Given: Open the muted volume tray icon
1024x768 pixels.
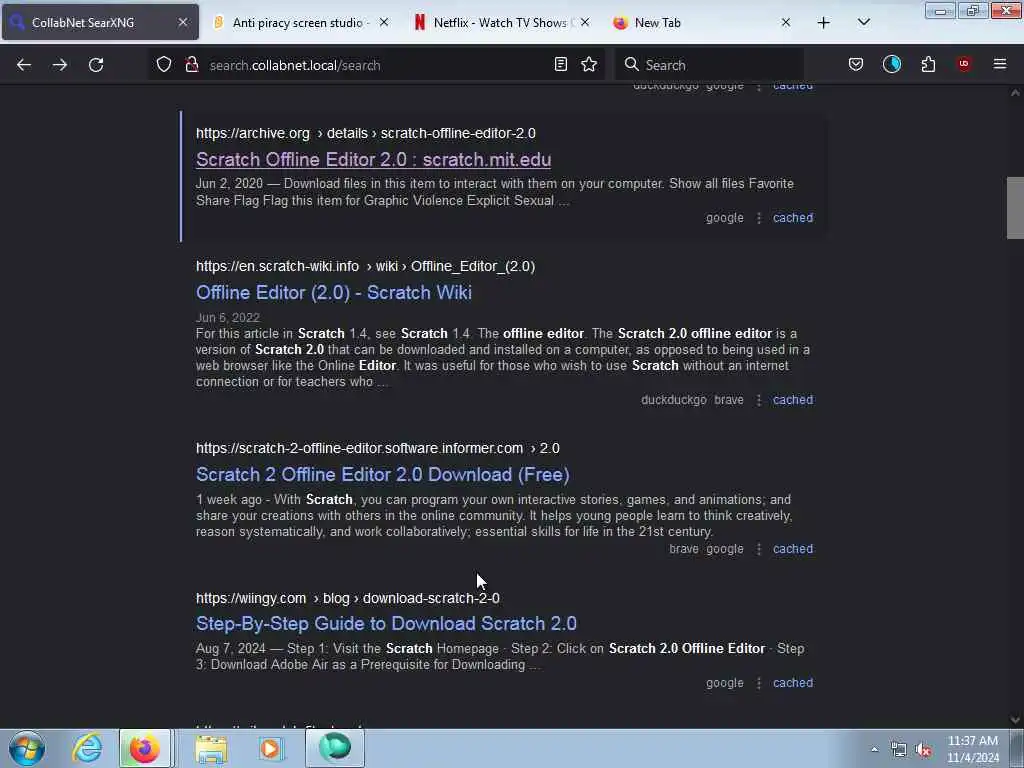Looking at the screenshot, I should 923,750.
